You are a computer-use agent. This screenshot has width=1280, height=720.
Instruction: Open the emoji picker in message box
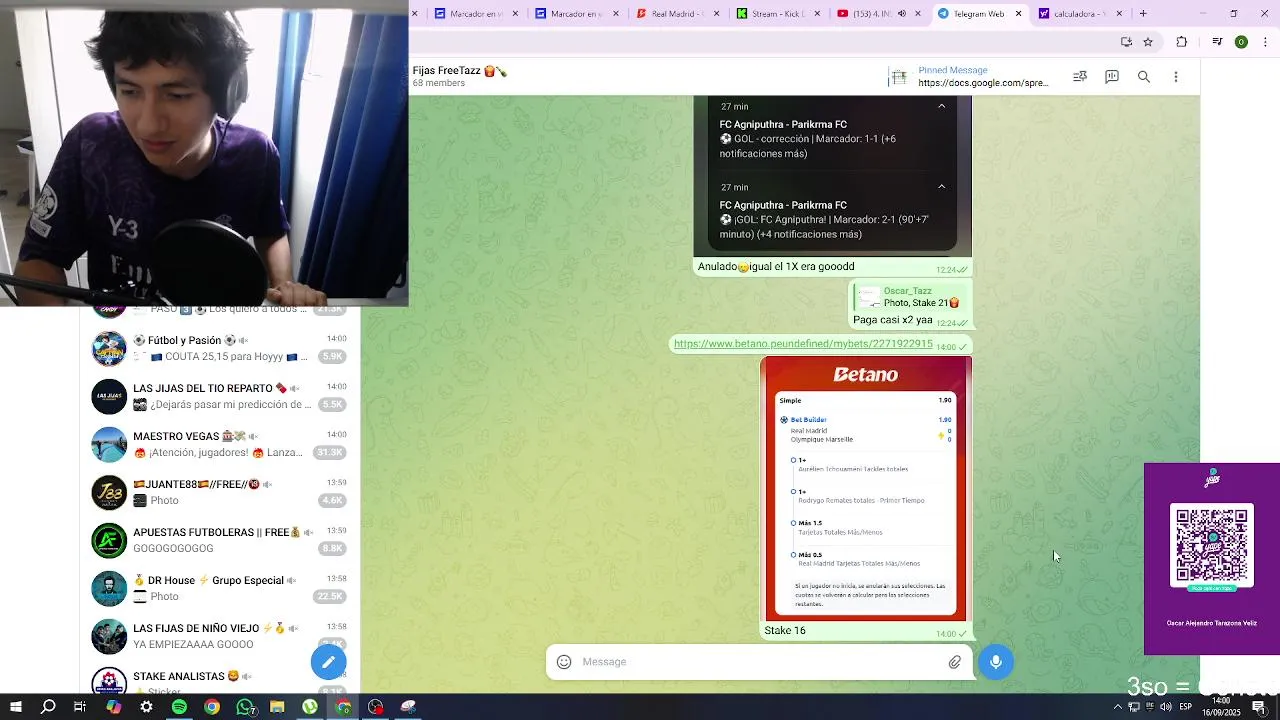564,662
